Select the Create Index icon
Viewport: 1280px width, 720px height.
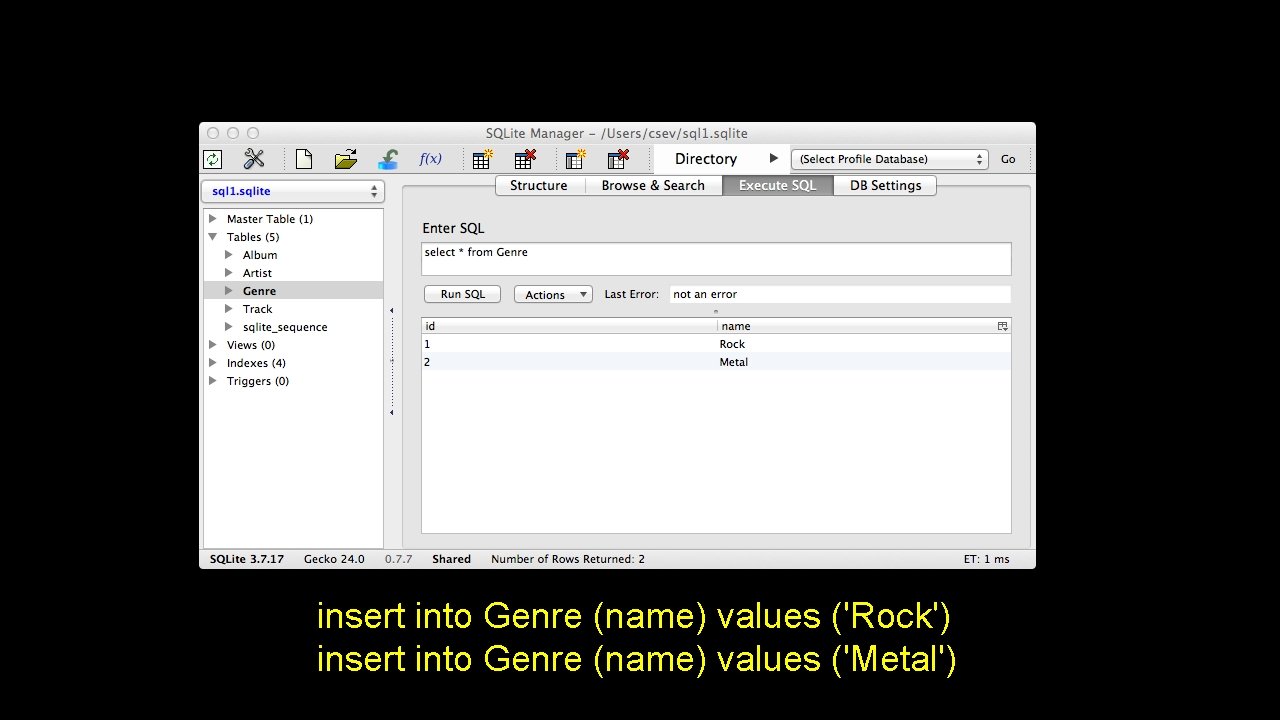click(574, 158)
